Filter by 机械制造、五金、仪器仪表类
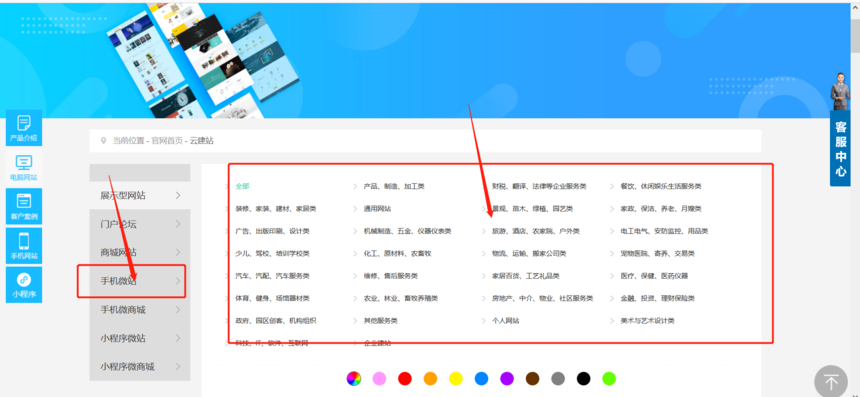Image resolution: width=860 pixels, height=397 pixels. click(x=408, y=231)
